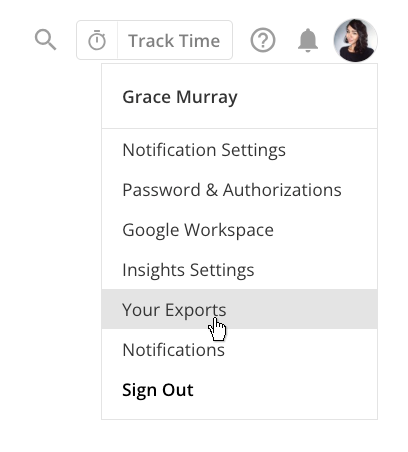
Task: Click the user profile avatar
Action: (x=356, y=40)
